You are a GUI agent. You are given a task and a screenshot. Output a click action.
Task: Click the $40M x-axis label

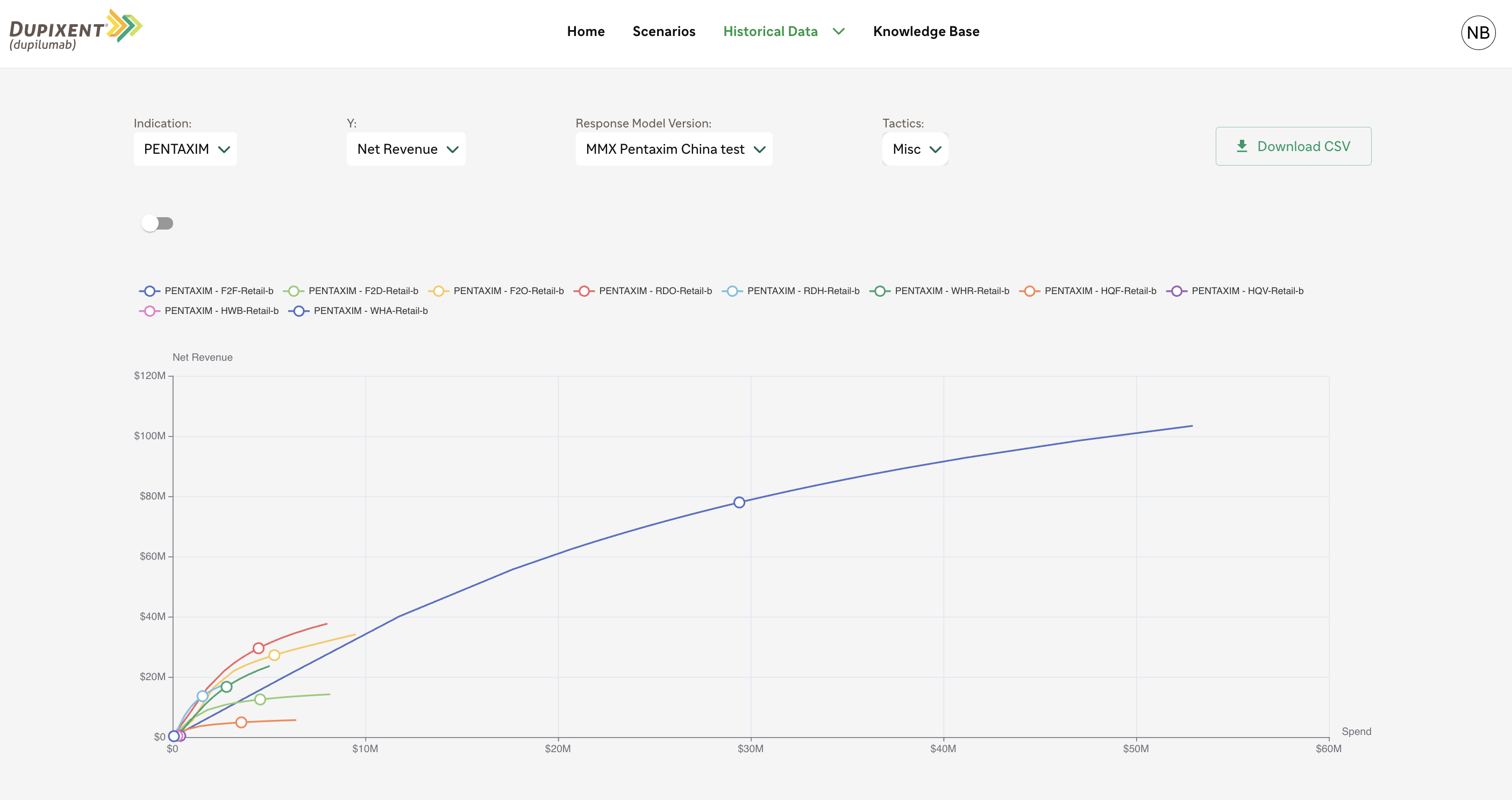pyautogui.click(x=943, y=749)
